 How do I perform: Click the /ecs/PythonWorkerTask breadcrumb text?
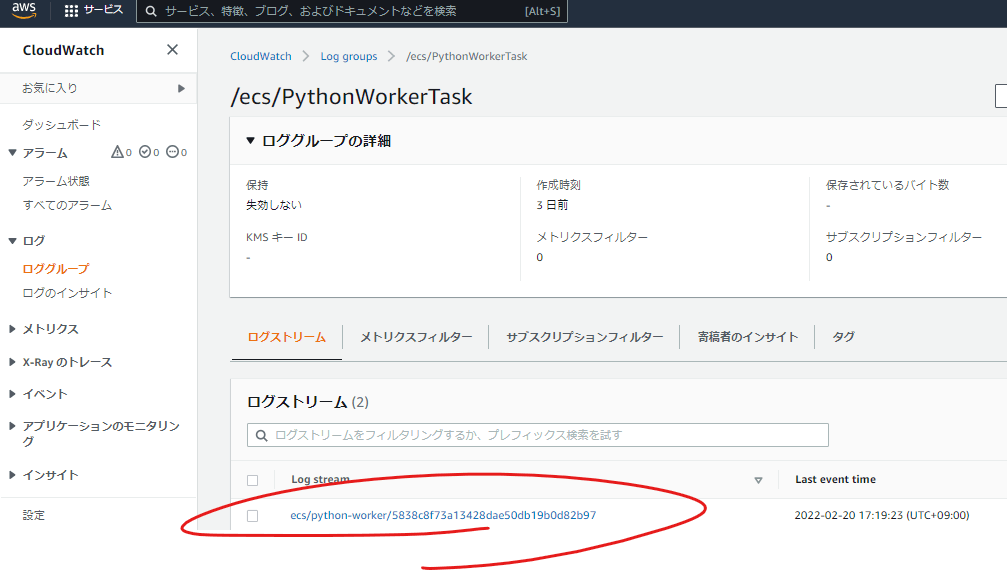click(467, 57)
